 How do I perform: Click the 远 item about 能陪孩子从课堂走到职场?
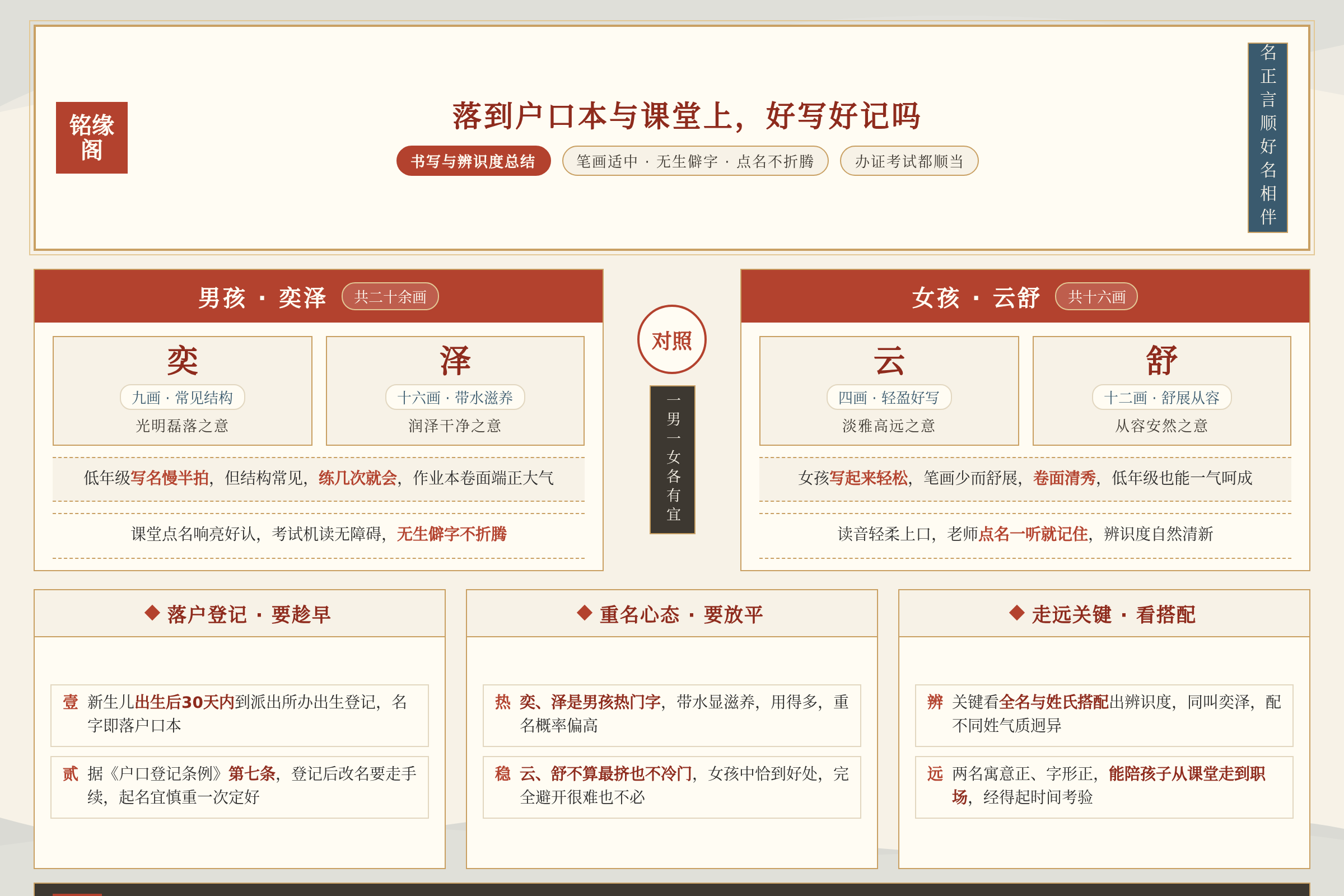point(1104,787)
